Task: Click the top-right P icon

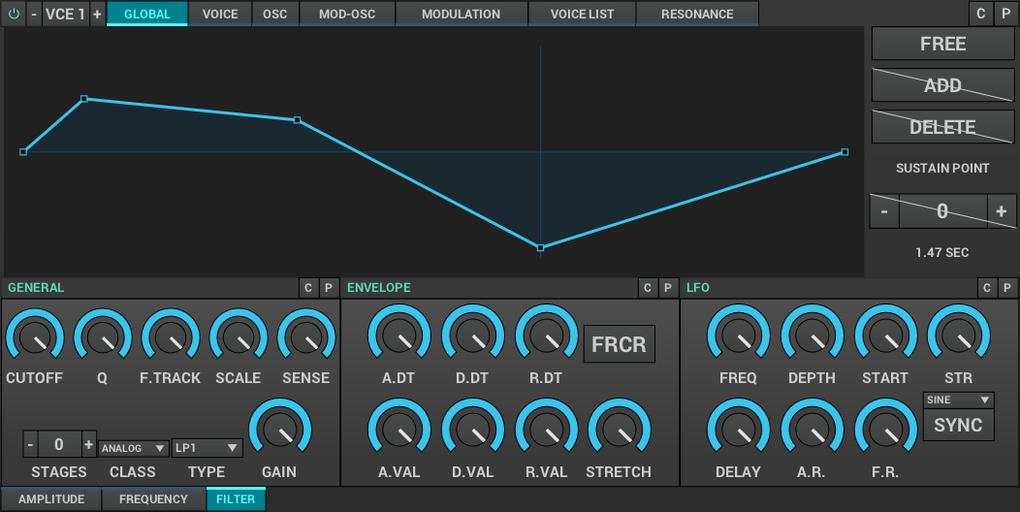Action: click(1006, 14)
